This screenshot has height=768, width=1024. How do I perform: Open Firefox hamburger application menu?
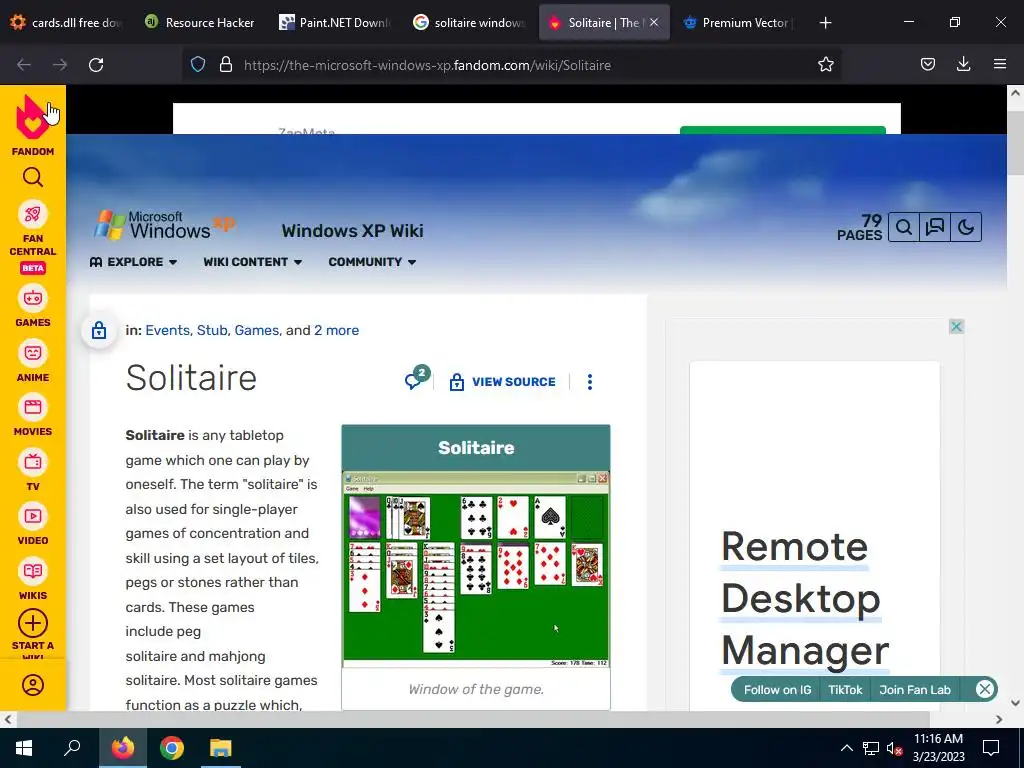click(1000, 64)
